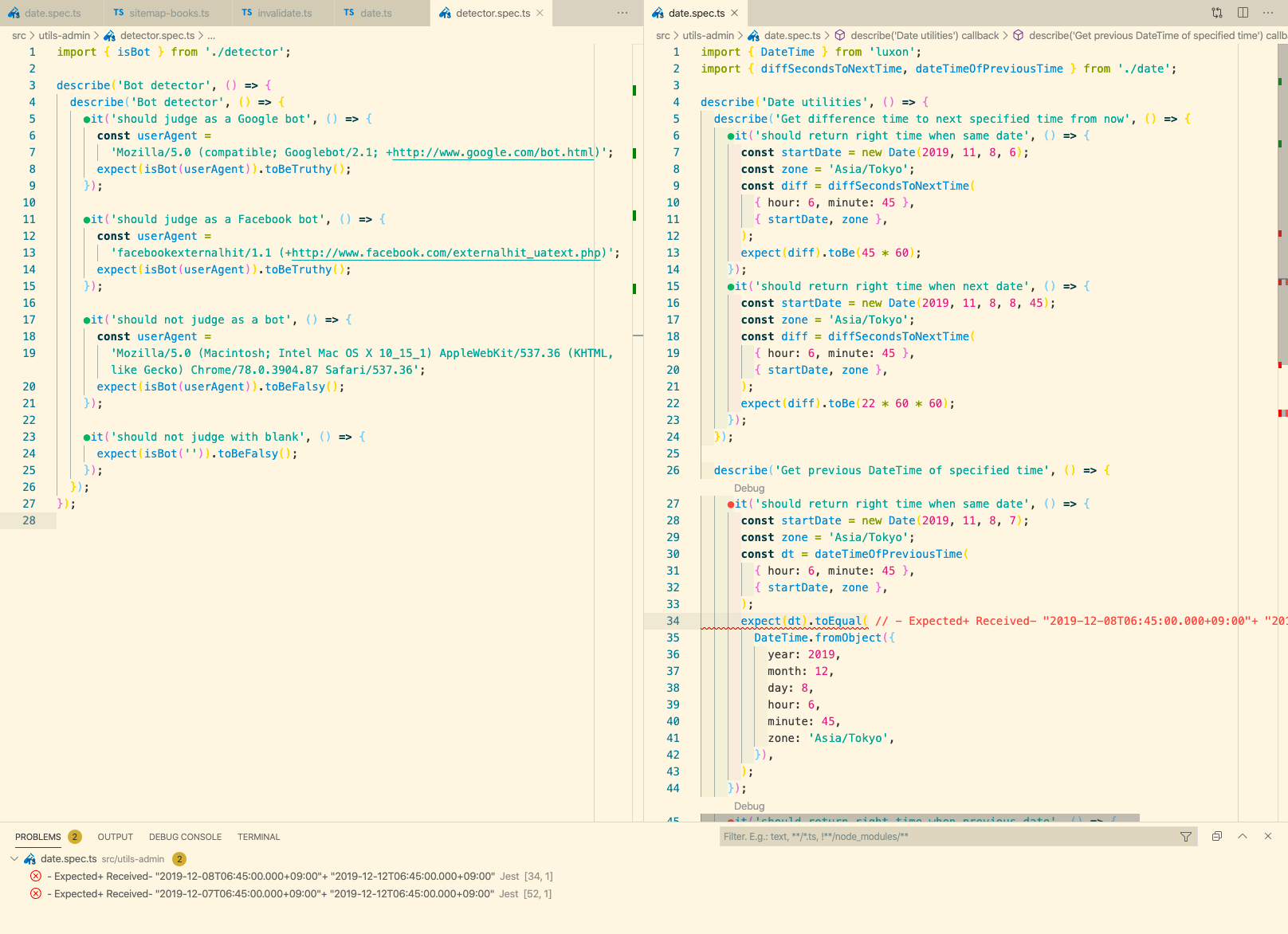Click the problems filter input field
This screenshot has height=934, width=1288.
917,836
